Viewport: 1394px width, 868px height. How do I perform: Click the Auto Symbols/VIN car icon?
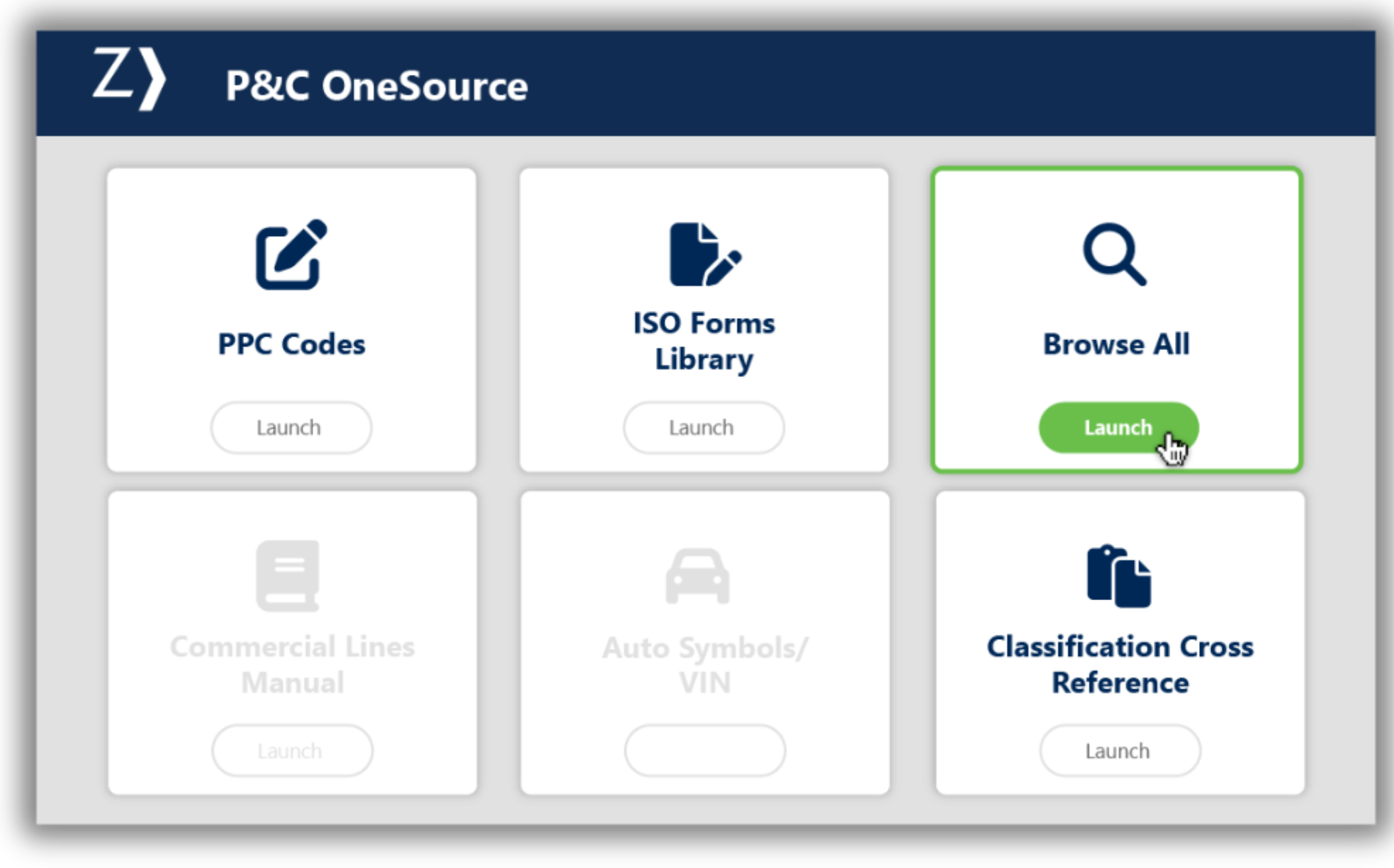pos(697,576)
